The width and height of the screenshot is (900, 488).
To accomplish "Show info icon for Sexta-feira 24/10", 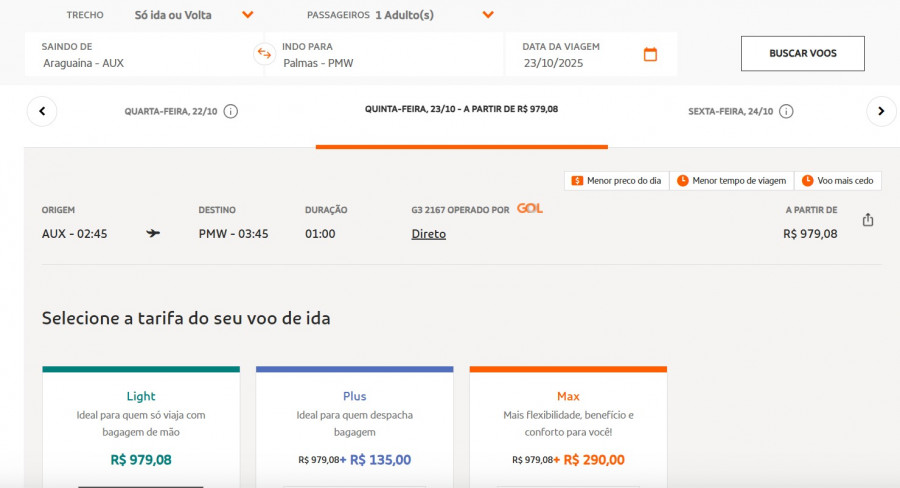I will click(x=786, y=111).
